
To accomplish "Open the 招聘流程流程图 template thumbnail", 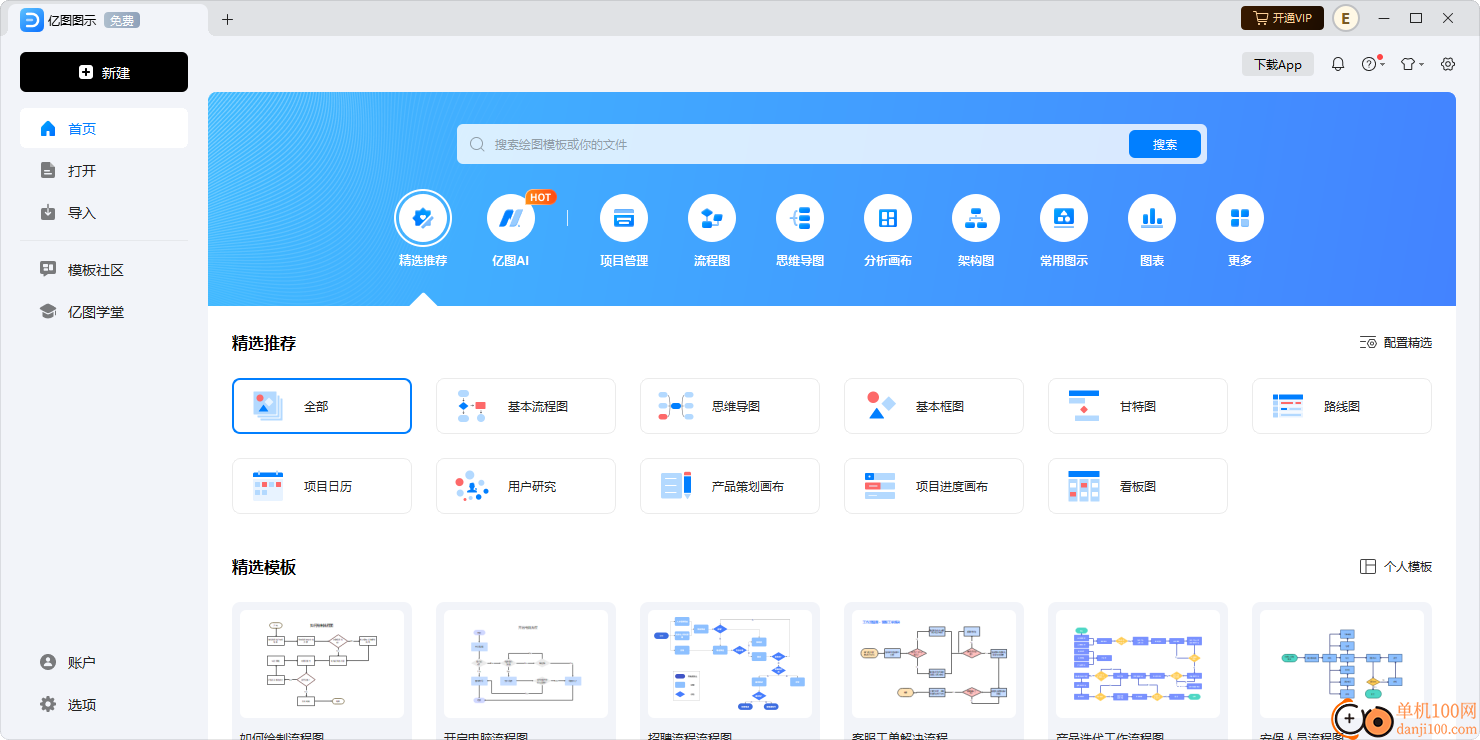I will 730,664.
